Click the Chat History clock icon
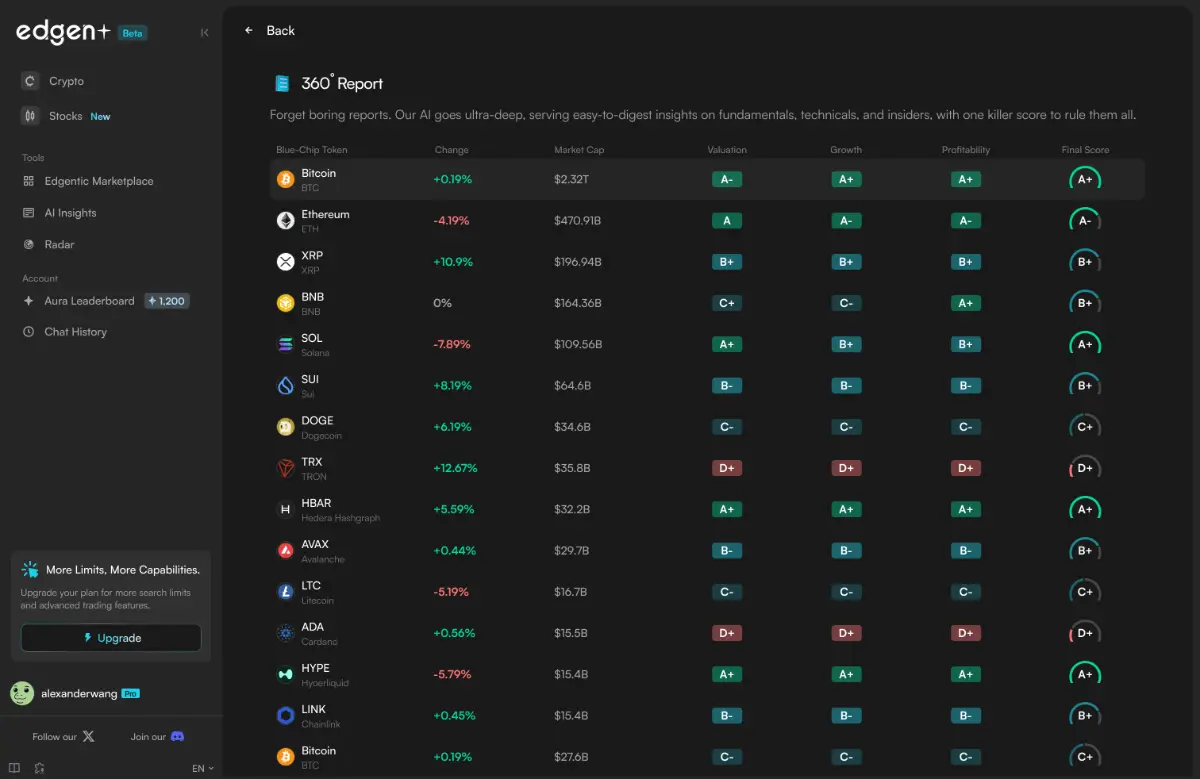The height and width of the screenshot is (779, 1200). click(28, 332)
